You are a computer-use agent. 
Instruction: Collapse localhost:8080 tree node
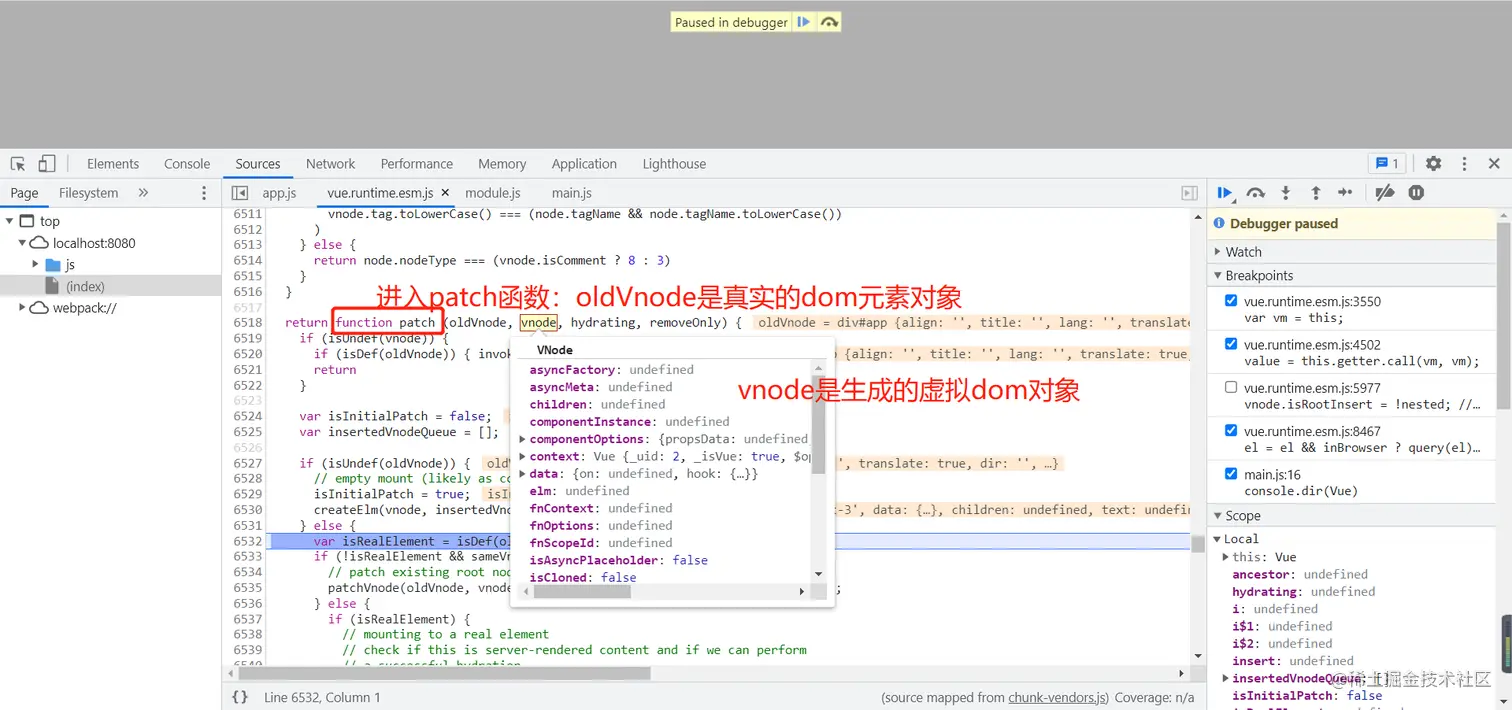tap(23, 243)
